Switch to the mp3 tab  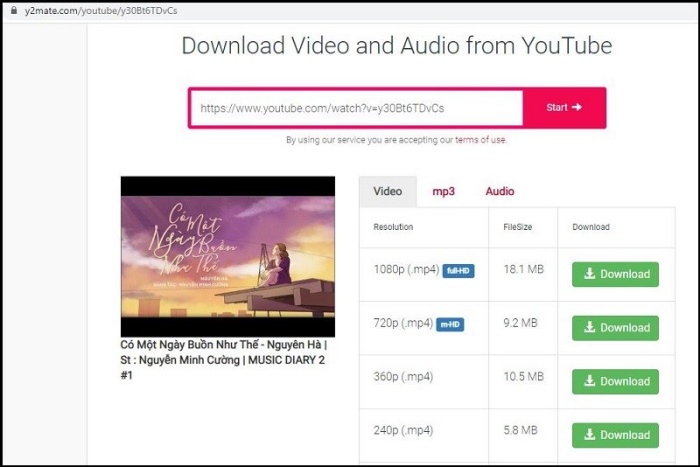pos(443,191)
